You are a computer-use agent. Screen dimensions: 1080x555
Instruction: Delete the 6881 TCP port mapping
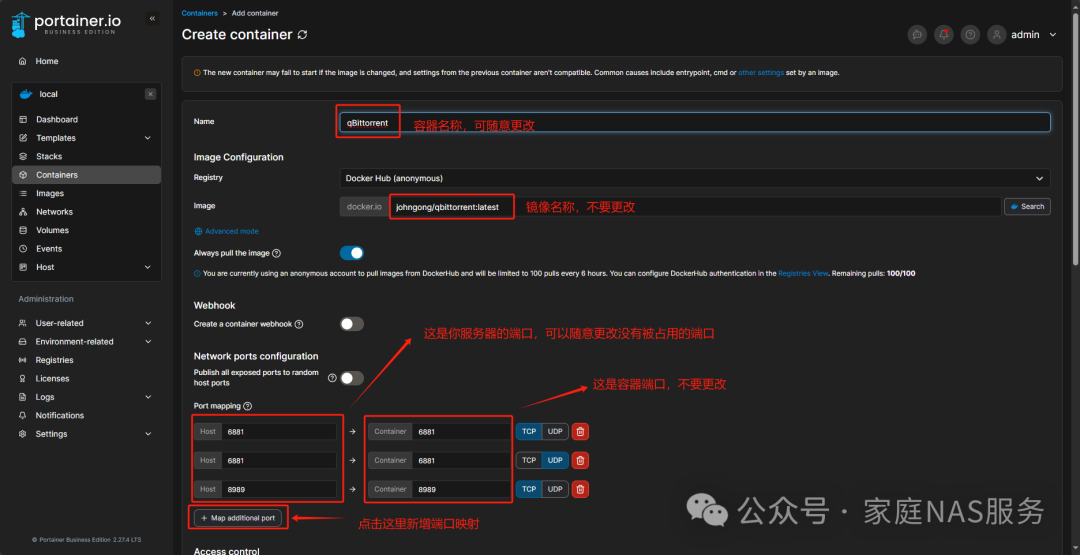(x=580, y=432)
